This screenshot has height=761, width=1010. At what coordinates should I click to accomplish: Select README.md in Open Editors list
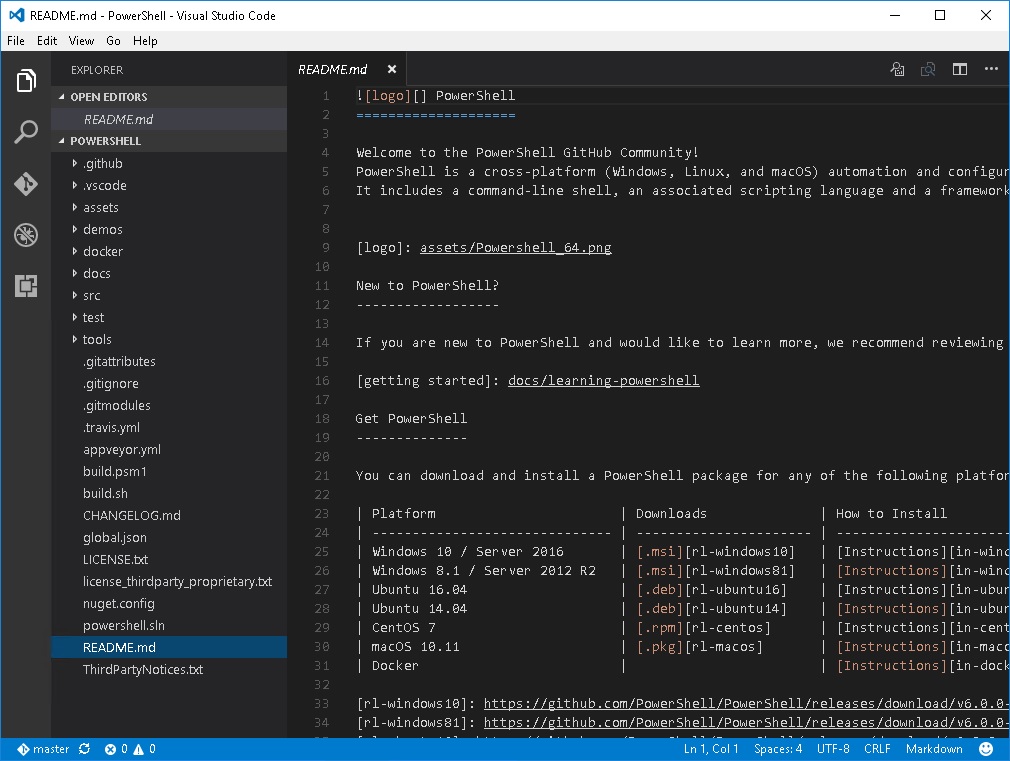(x=169, y=119)
